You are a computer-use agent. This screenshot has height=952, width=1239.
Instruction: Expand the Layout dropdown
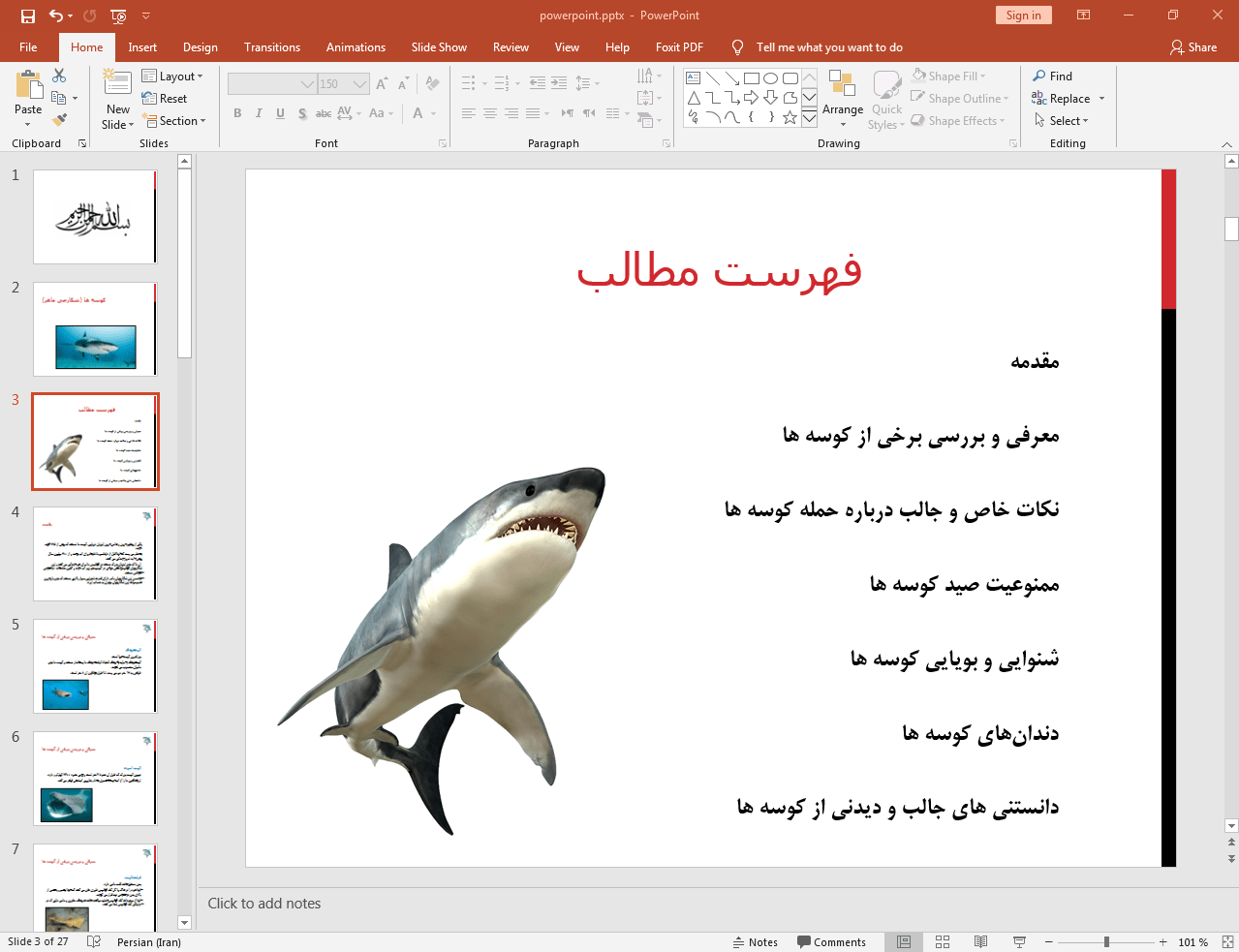pyautogui.click(x=172, y=77)
